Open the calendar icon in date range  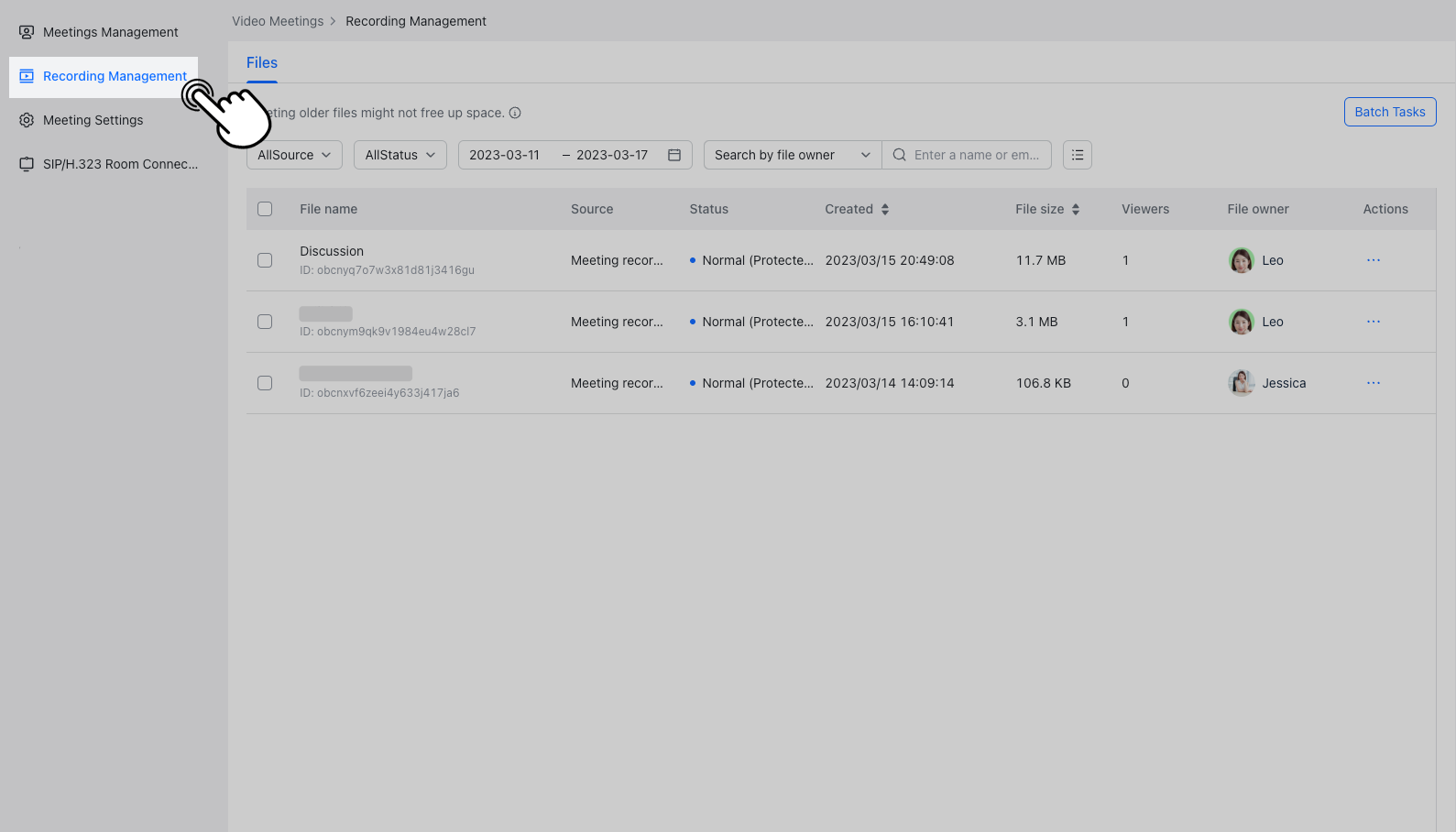pyautogui.click(x=674, y=155)
